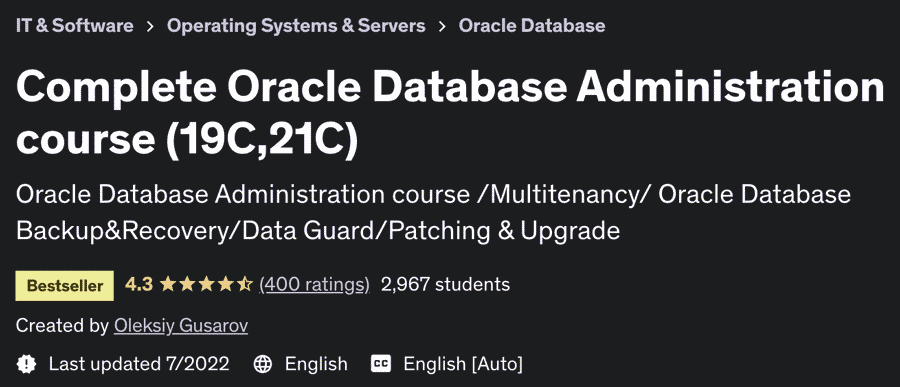Image resolution: width=900 pixels, height=387 pixels.
Task: Click first breadcrumb chevron separator
Action: tap(150, 26)
